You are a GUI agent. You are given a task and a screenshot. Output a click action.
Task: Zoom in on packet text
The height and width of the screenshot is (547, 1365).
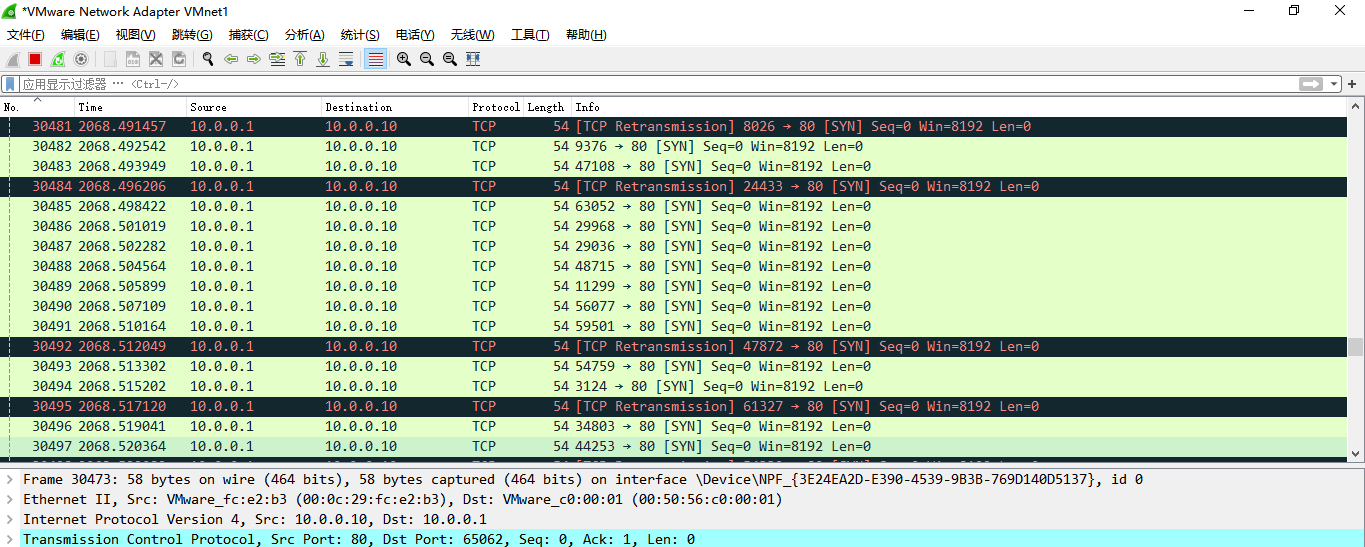(404, 59)
